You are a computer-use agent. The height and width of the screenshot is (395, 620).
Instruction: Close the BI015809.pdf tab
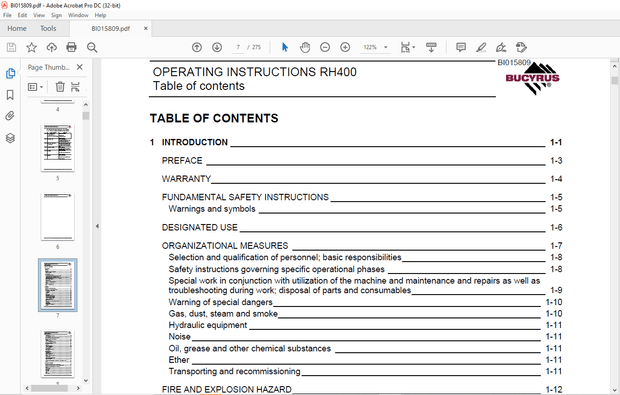coord(146,28)
